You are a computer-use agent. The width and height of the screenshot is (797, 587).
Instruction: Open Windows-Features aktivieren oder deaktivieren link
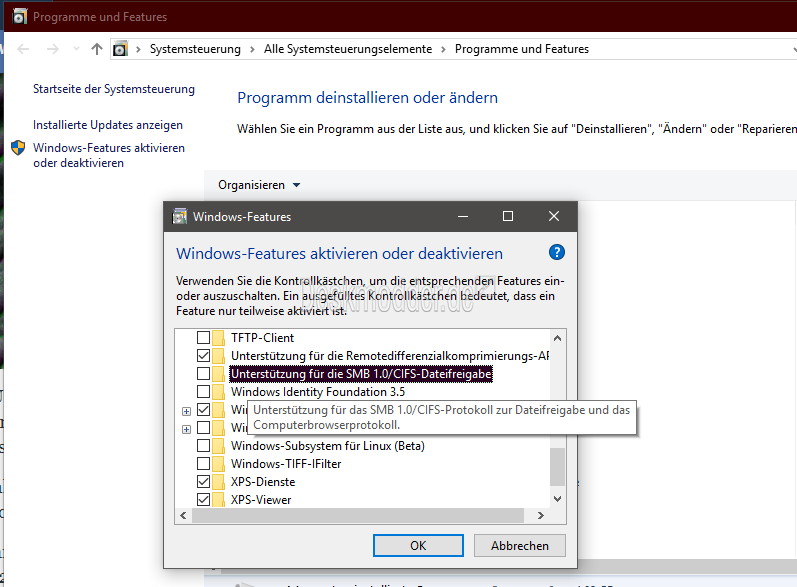tap(109, 156)
